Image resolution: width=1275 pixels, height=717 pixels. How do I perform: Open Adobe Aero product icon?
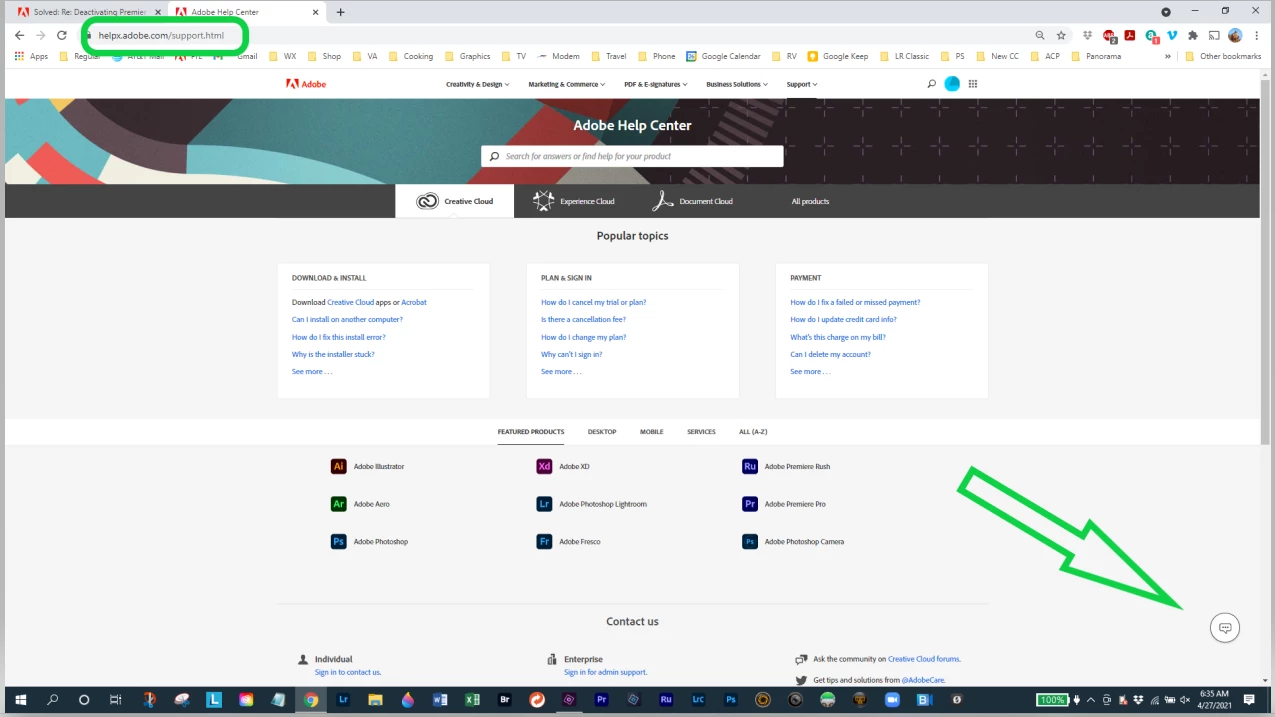(338, 504)
